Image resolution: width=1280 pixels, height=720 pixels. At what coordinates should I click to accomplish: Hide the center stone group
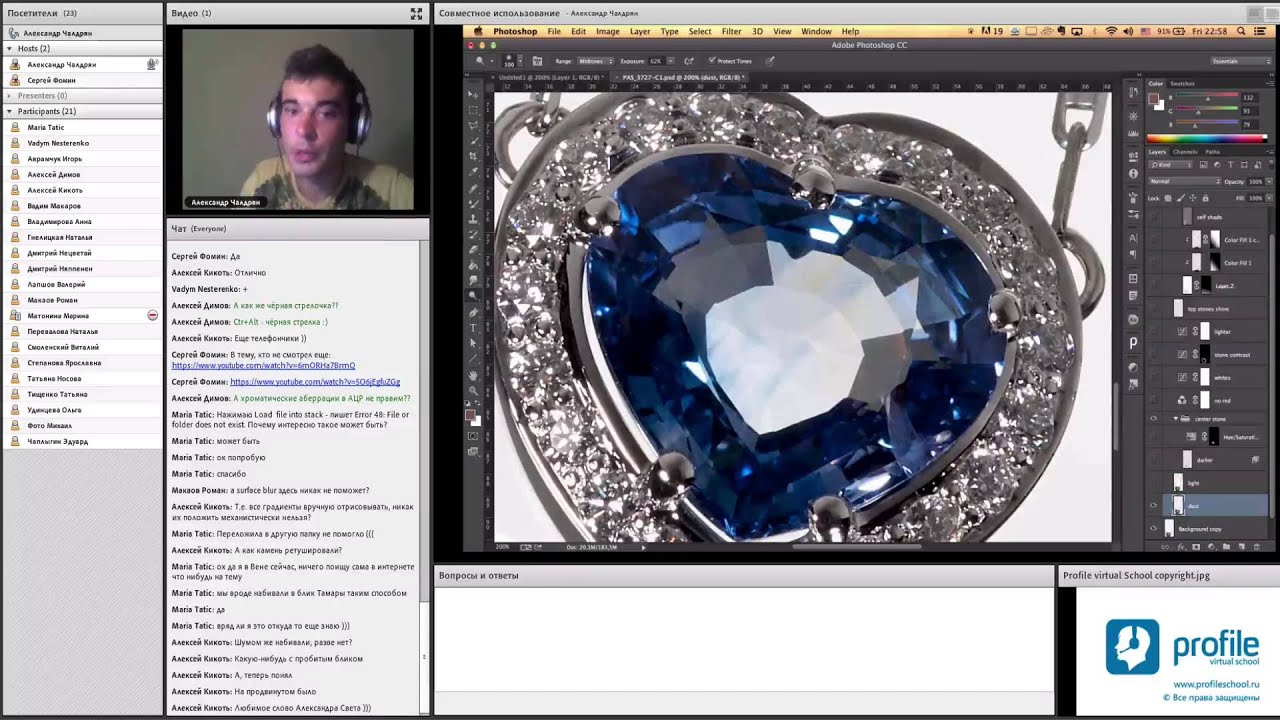click(1153, 418)
